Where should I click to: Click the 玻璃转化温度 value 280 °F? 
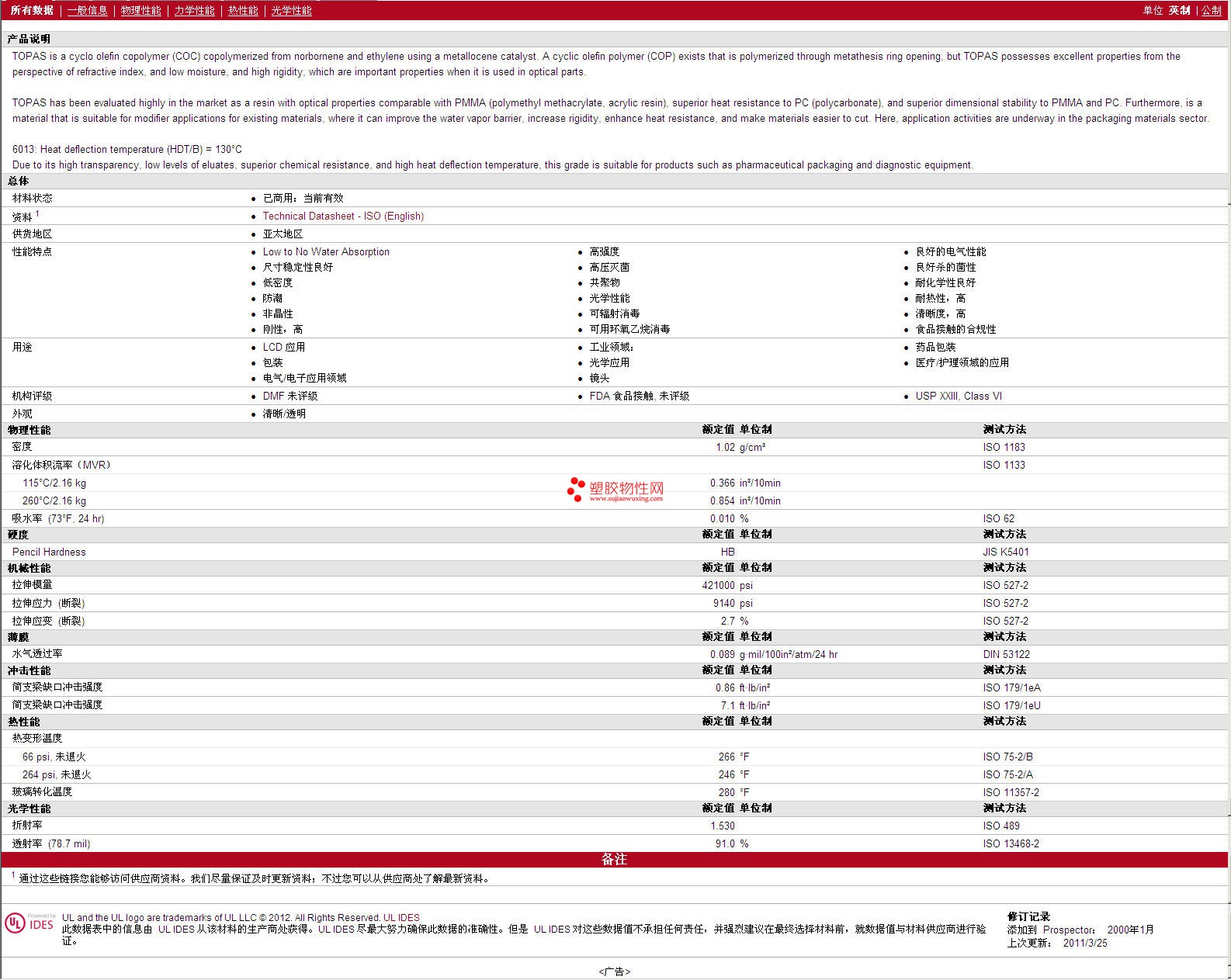(733, 792)
